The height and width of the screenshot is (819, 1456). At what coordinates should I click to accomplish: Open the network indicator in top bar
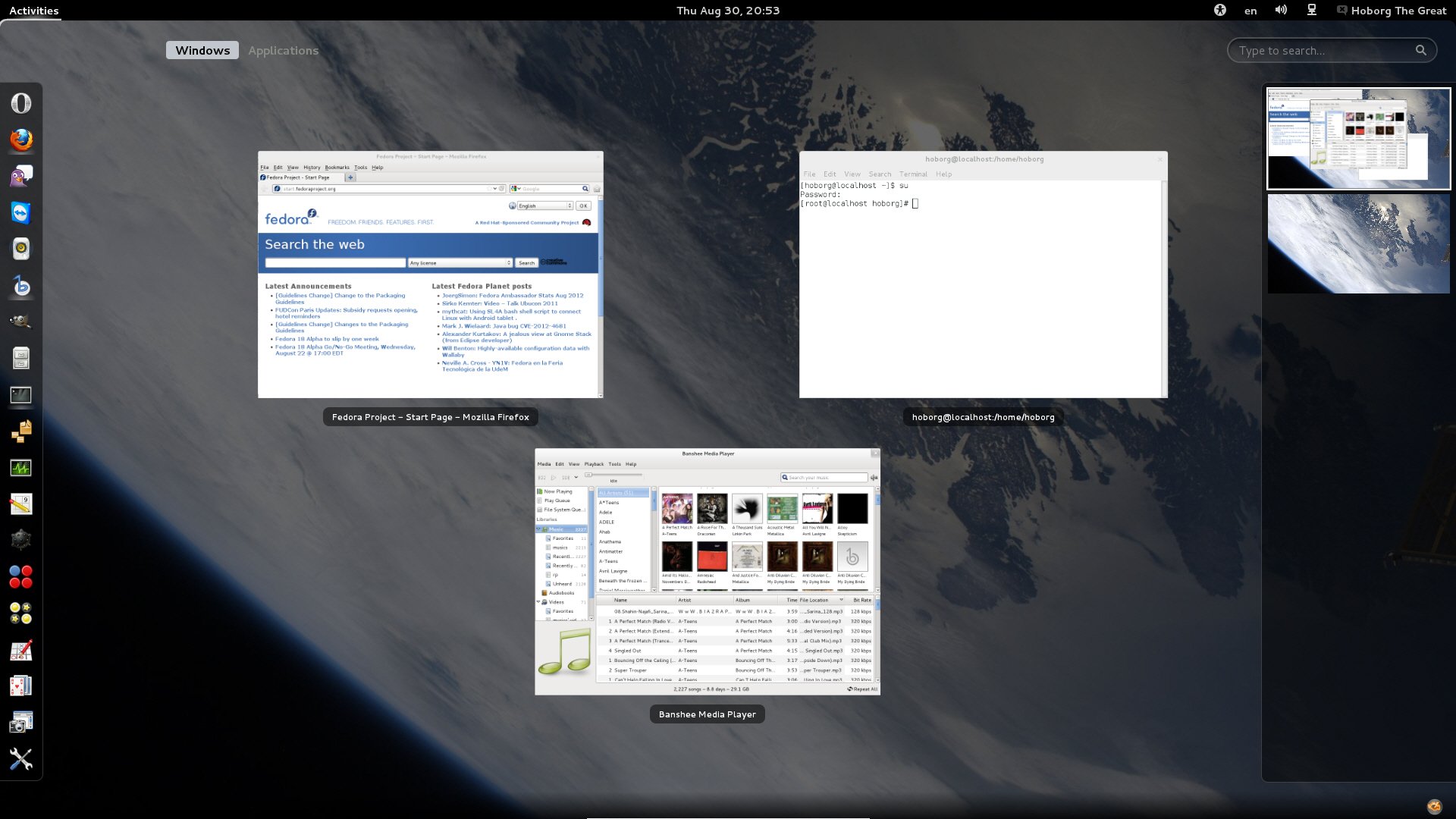coord(1312,10)
